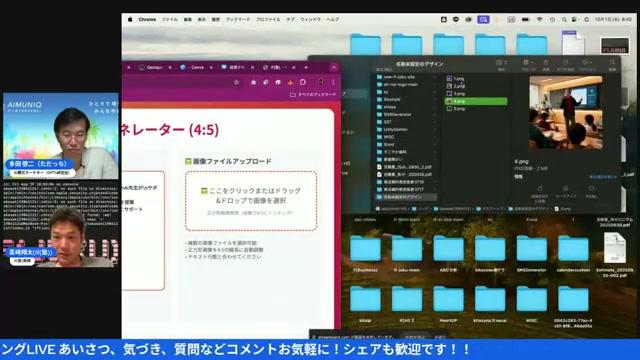Open the ヘルプ menu in the menu bar
Viewport: 640px width, 360px height.
click(x=333, y=19)
